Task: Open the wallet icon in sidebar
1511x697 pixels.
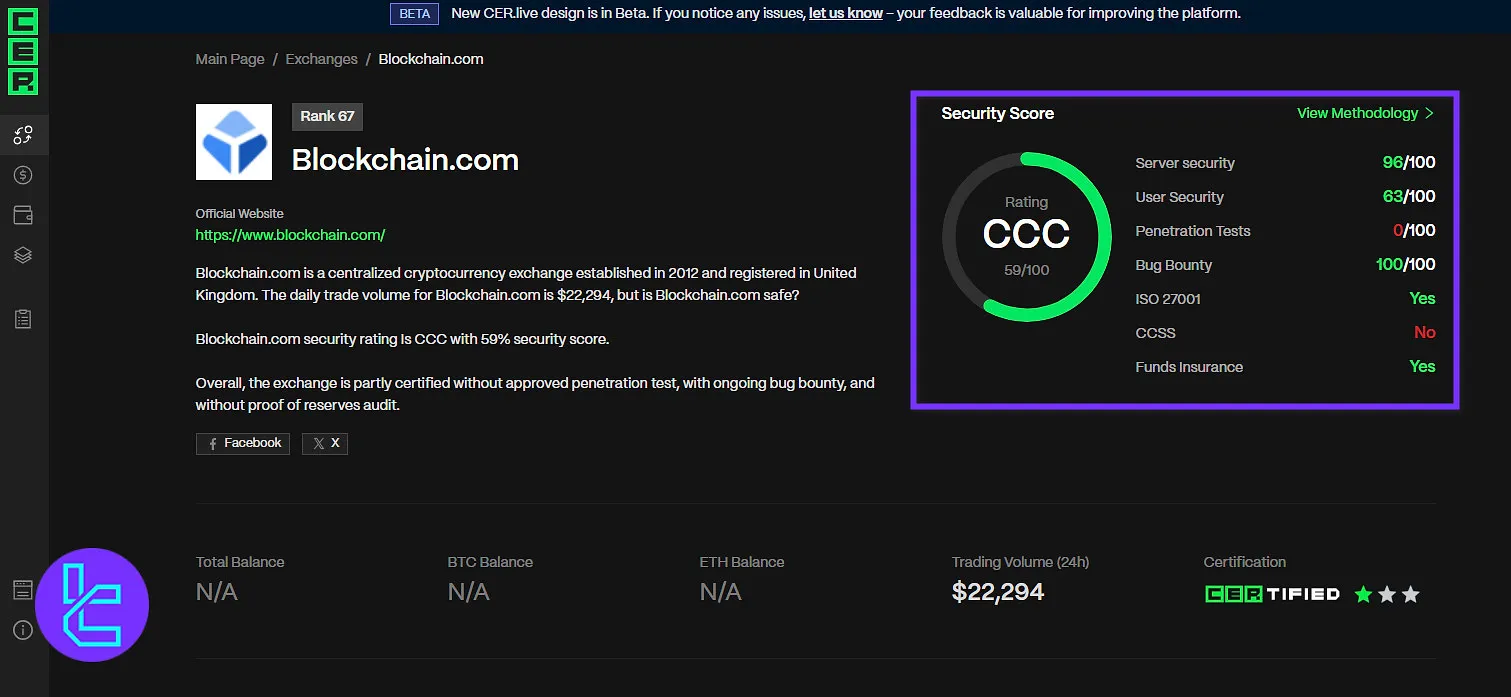Action: click(x=23, y=215)
